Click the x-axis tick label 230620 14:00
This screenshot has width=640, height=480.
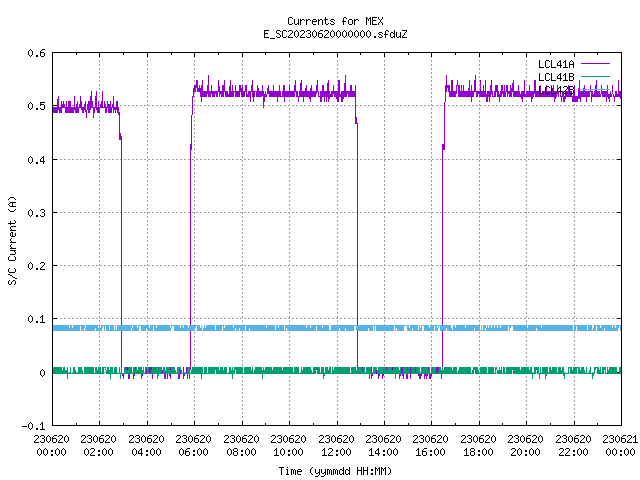pos(384,446)
